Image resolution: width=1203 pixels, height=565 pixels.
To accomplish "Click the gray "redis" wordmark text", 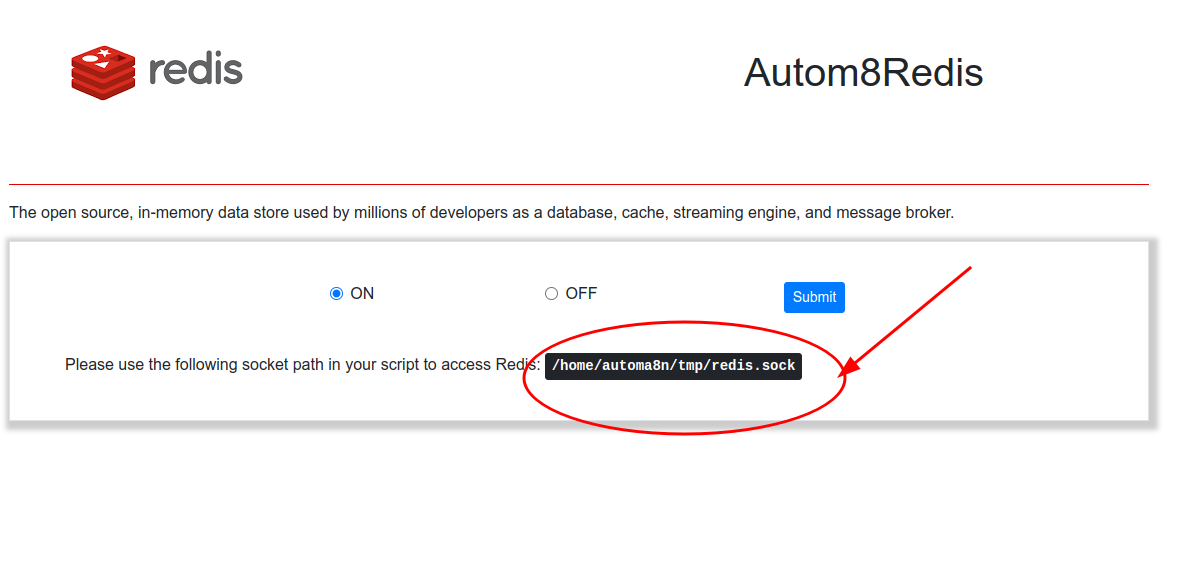I will click(195, 70).
